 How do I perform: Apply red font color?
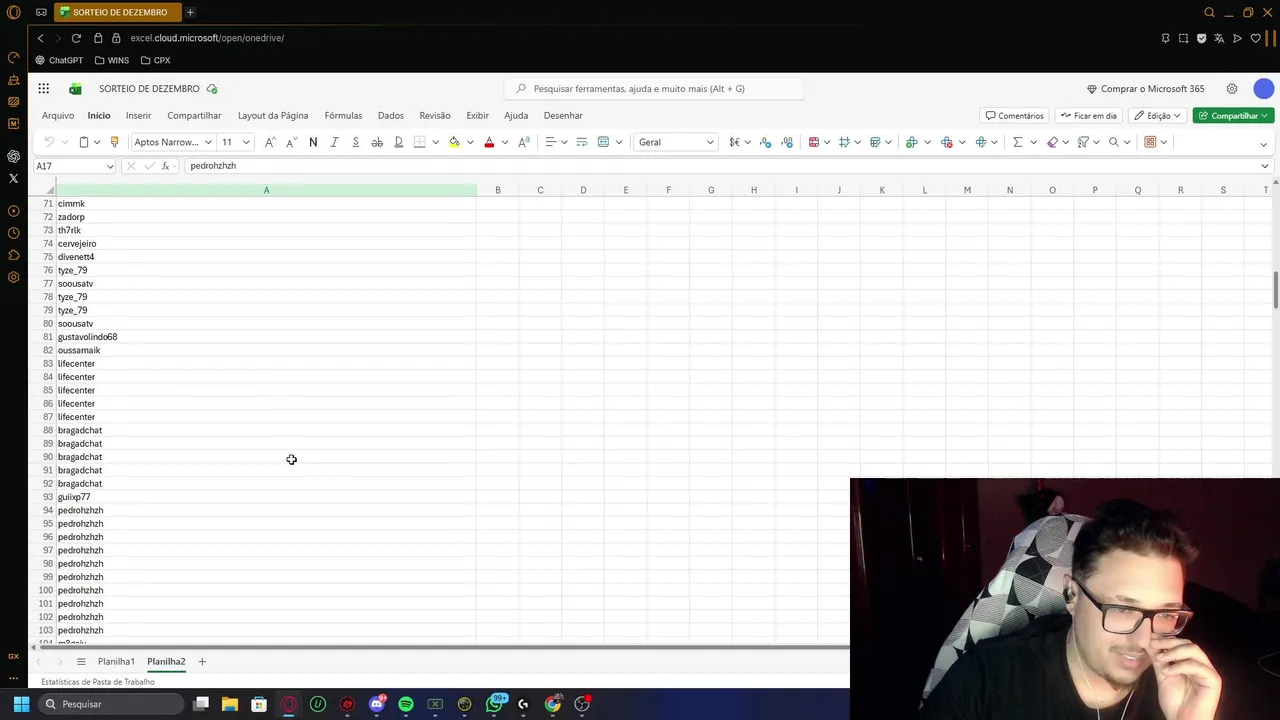click(x=489, y=142)
